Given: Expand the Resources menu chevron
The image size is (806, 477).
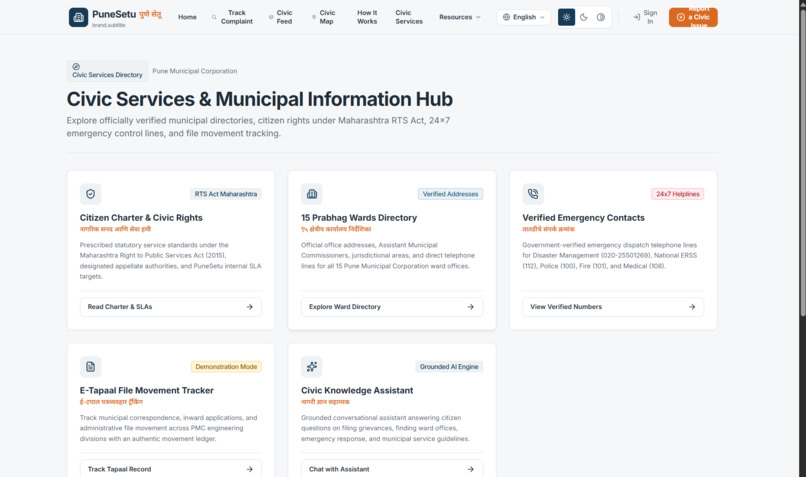Looking at the screenshot, I should tap(479, 17).
